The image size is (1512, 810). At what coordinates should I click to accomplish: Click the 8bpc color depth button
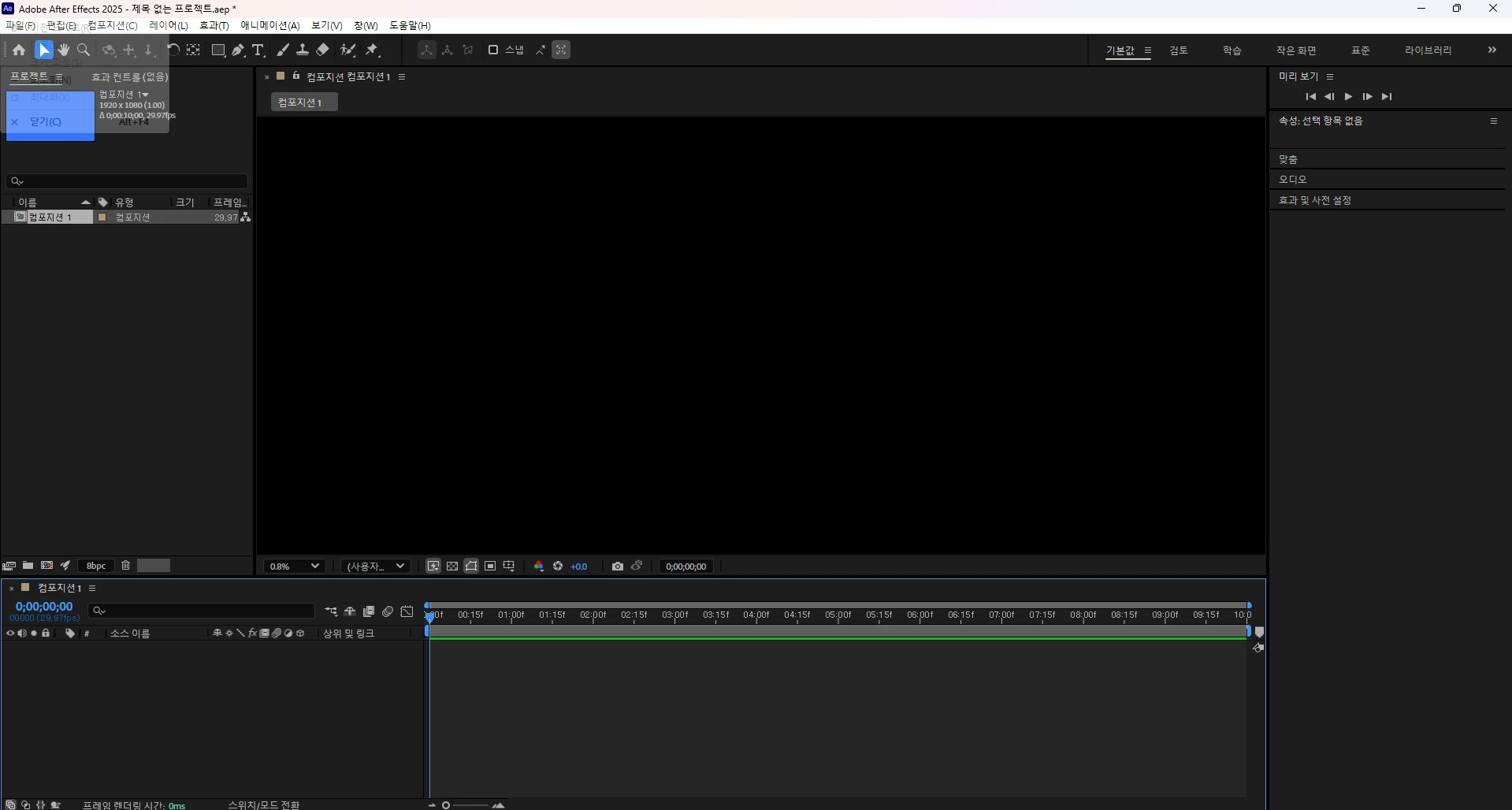pyautogui.click(x=96, y=566)
